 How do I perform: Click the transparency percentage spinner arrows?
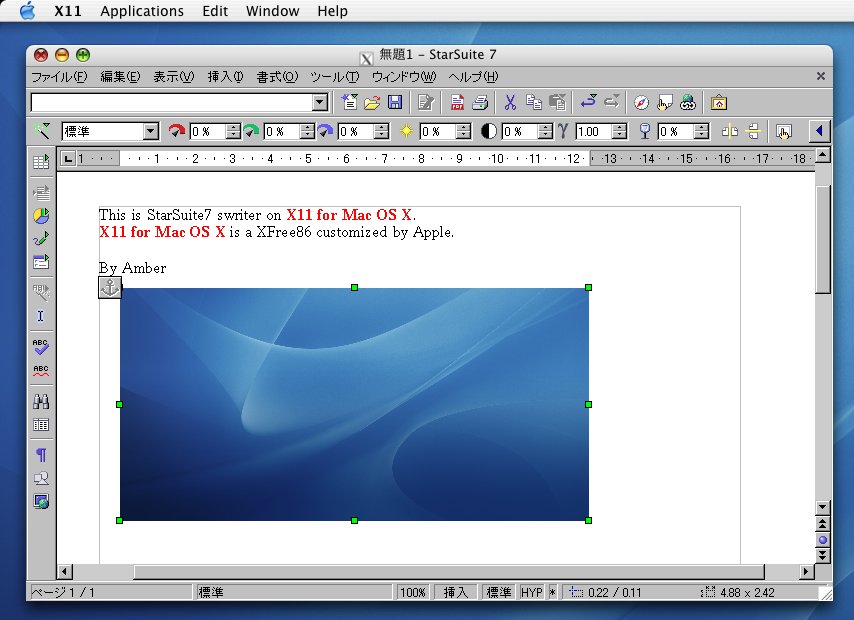point(702,131)
